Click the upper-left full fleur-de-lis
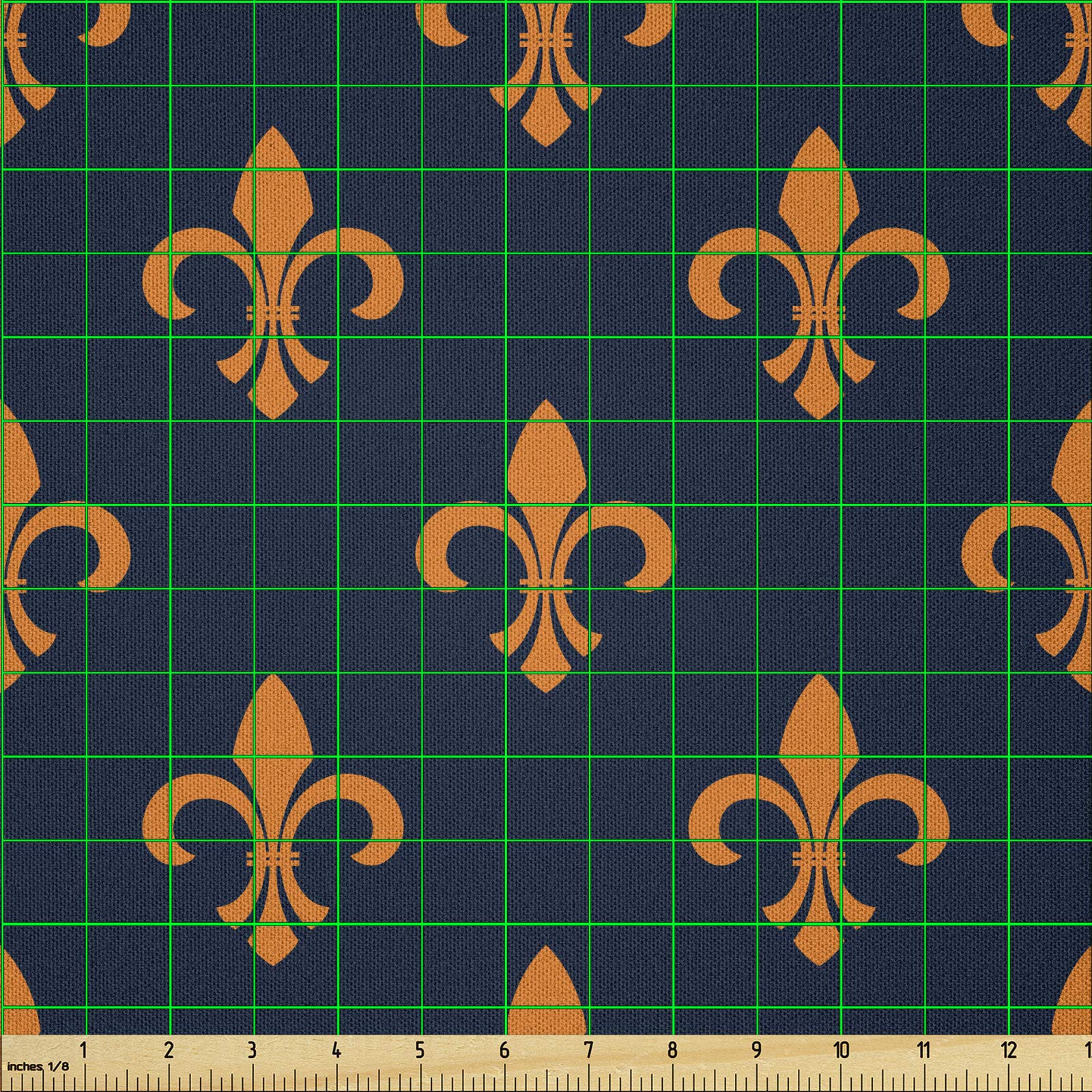This screenshot has height=1092, width=1092. click(x=273, y=273)
